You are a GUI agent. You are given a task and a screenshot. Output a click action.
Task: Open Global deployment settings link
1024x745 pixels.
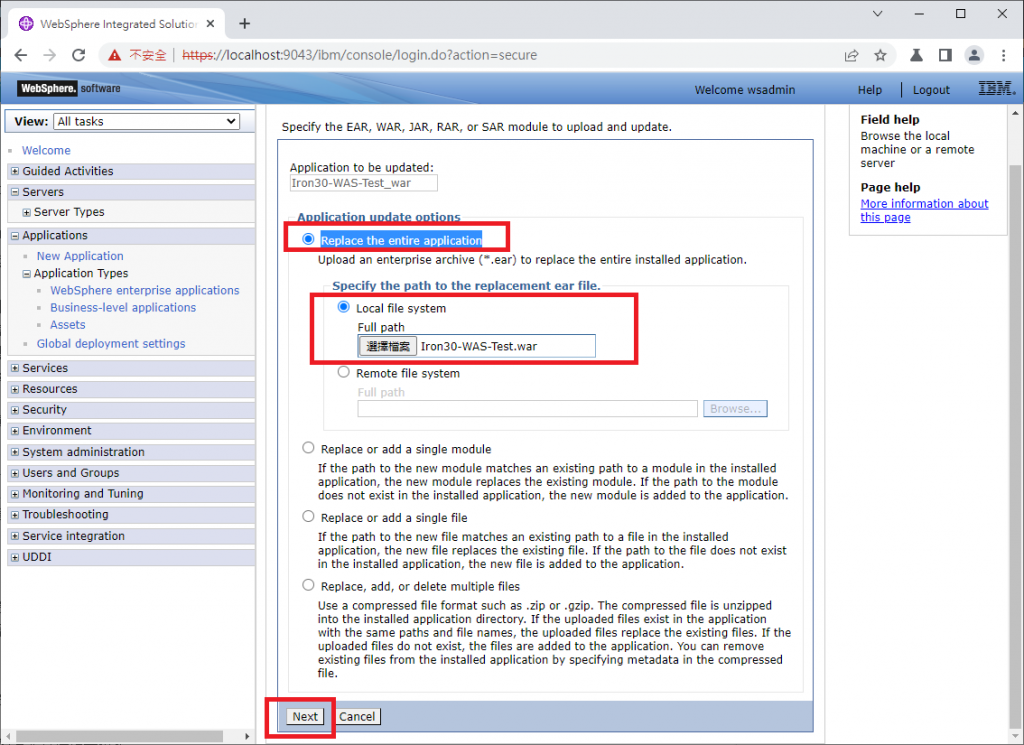(x=110, y=343)
